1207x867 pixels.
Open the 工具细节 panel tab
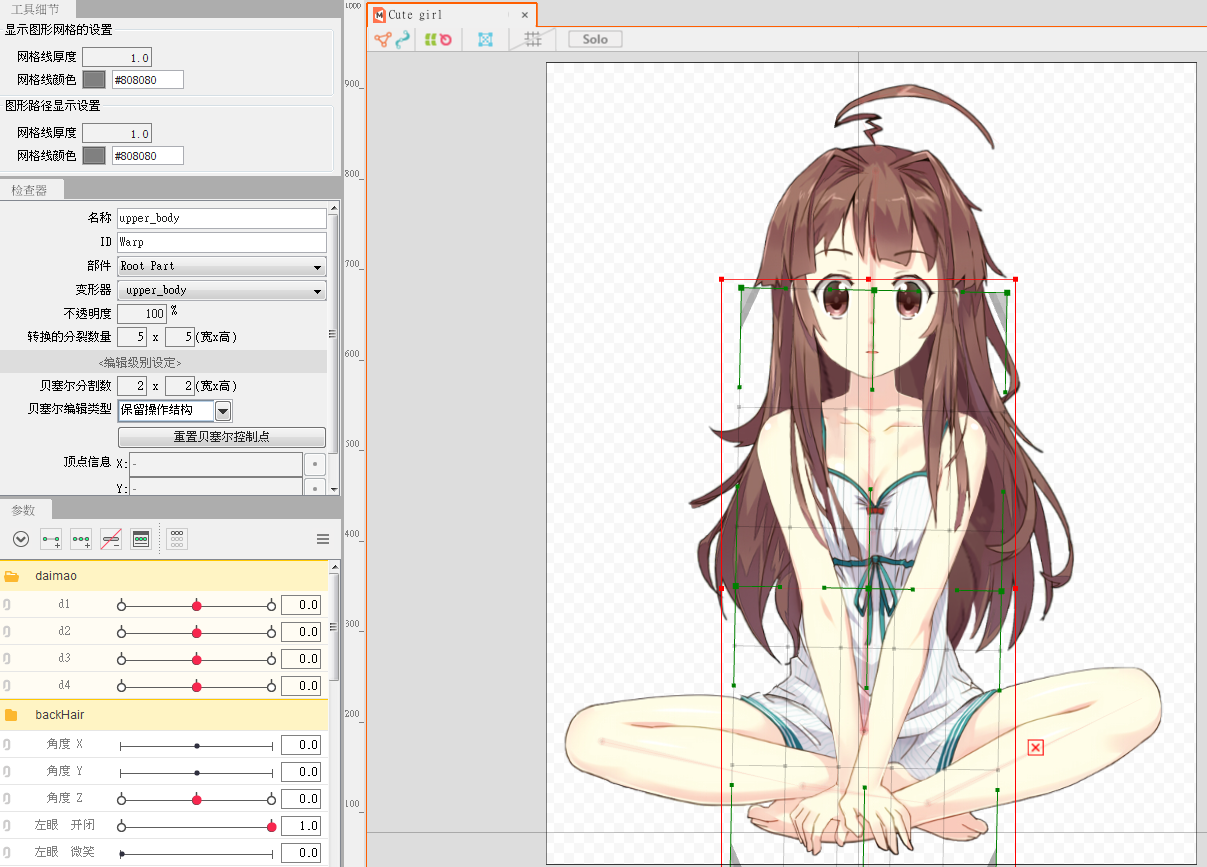[x=36, y=8]
